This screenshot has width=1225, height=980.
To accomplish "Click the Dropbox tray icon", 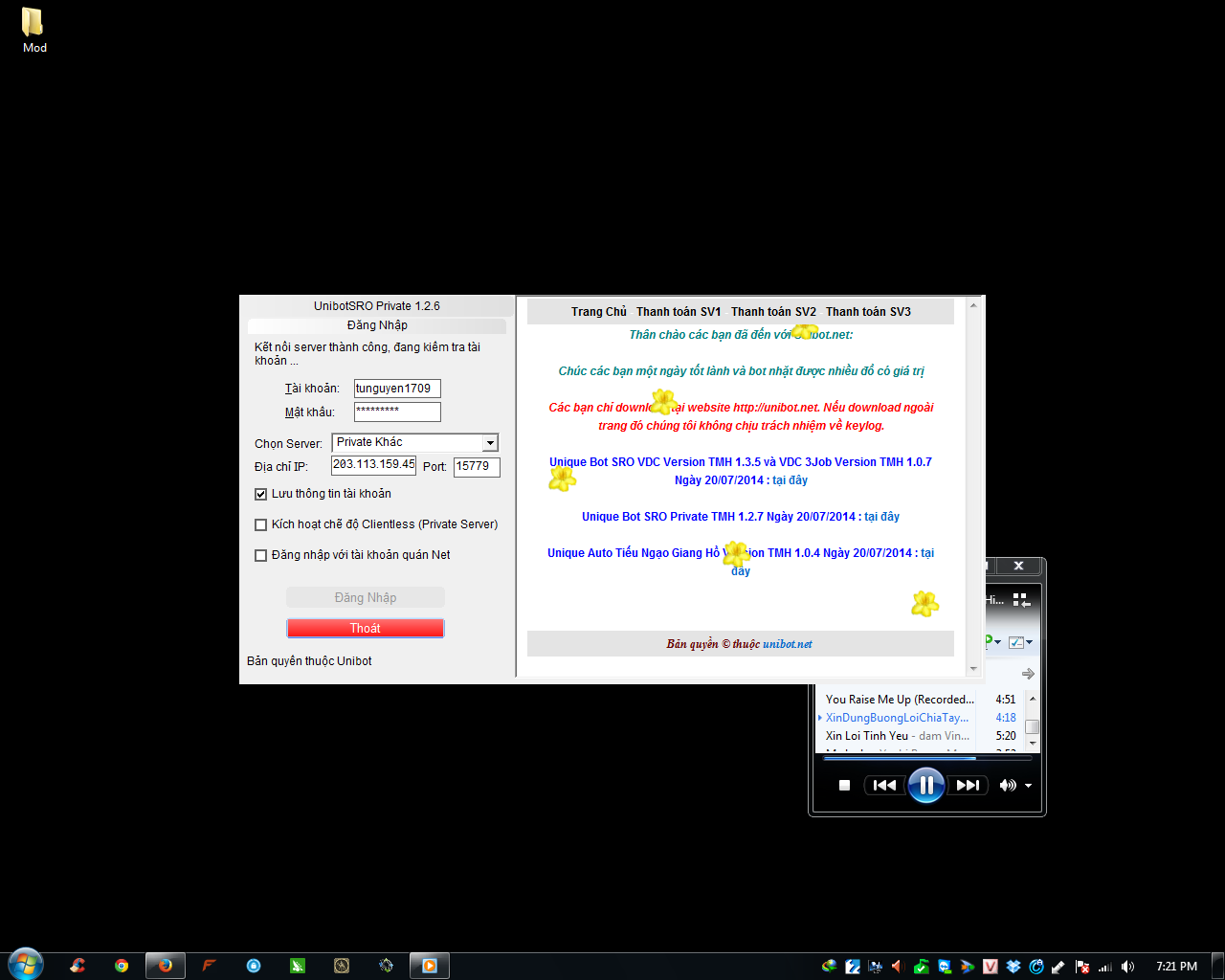I will (1013, 967).
